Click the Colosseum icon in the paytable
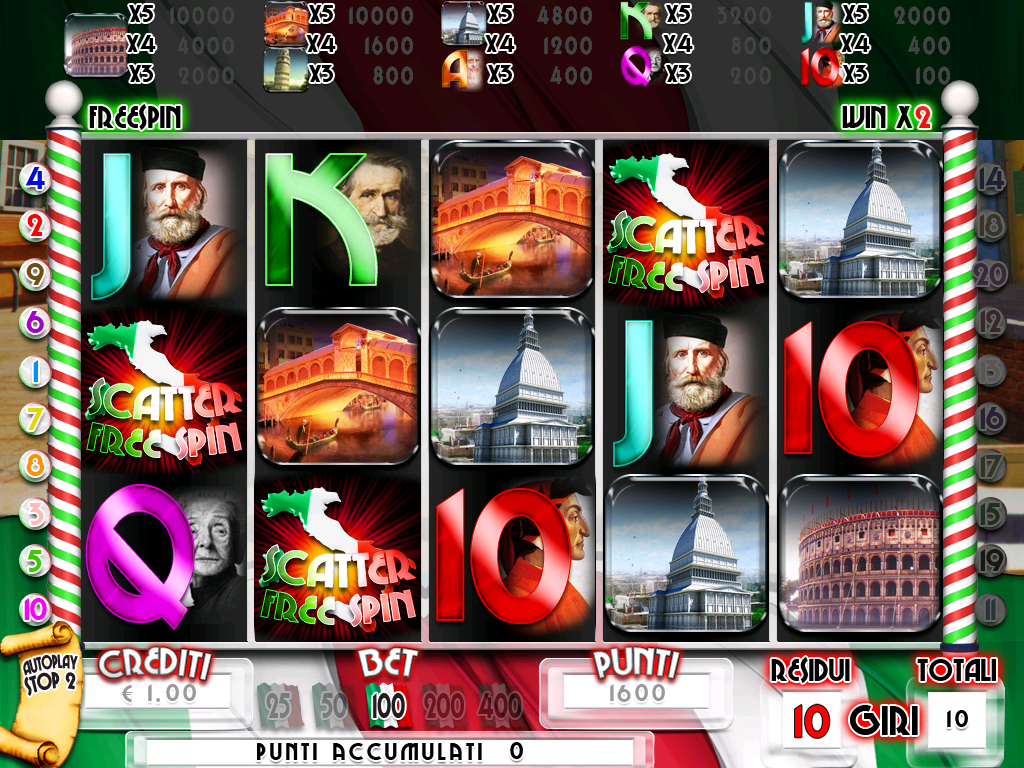The width and height of the screenshot is (1024, 768). coord(95,44)
